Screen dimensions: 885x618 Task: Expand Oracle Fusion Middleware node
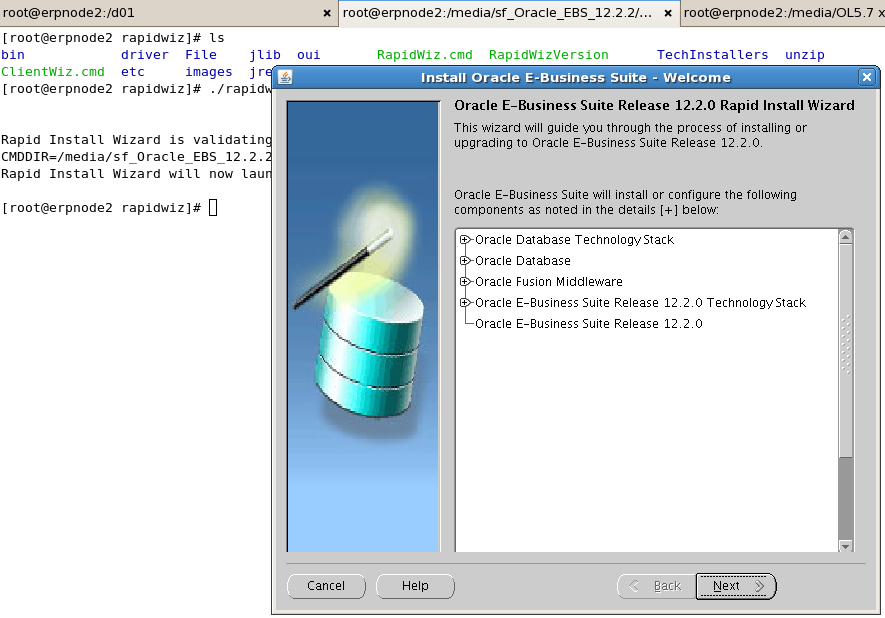pos(465,282)
